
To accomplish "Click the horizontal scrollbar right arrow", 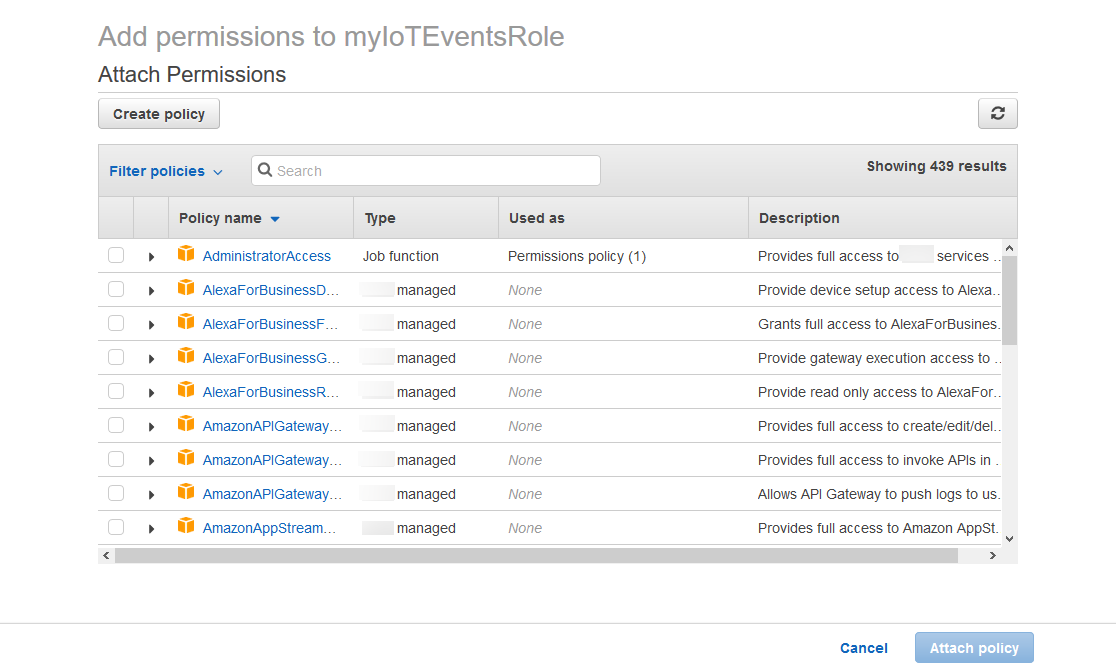I will (992, 555).
